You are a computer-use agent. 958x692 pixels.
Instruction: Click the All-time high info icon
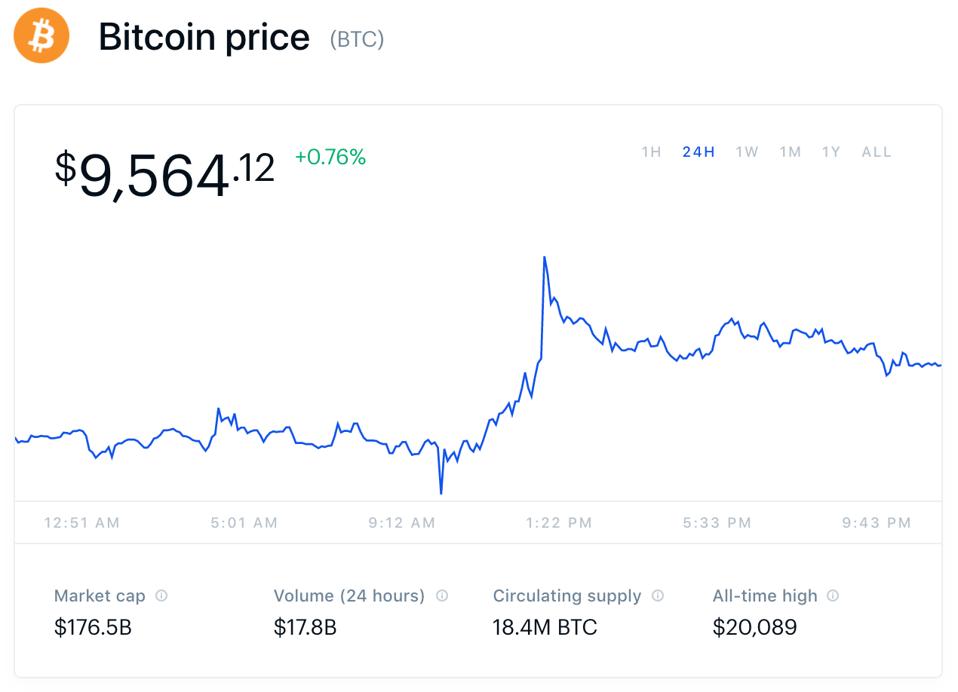833,595
